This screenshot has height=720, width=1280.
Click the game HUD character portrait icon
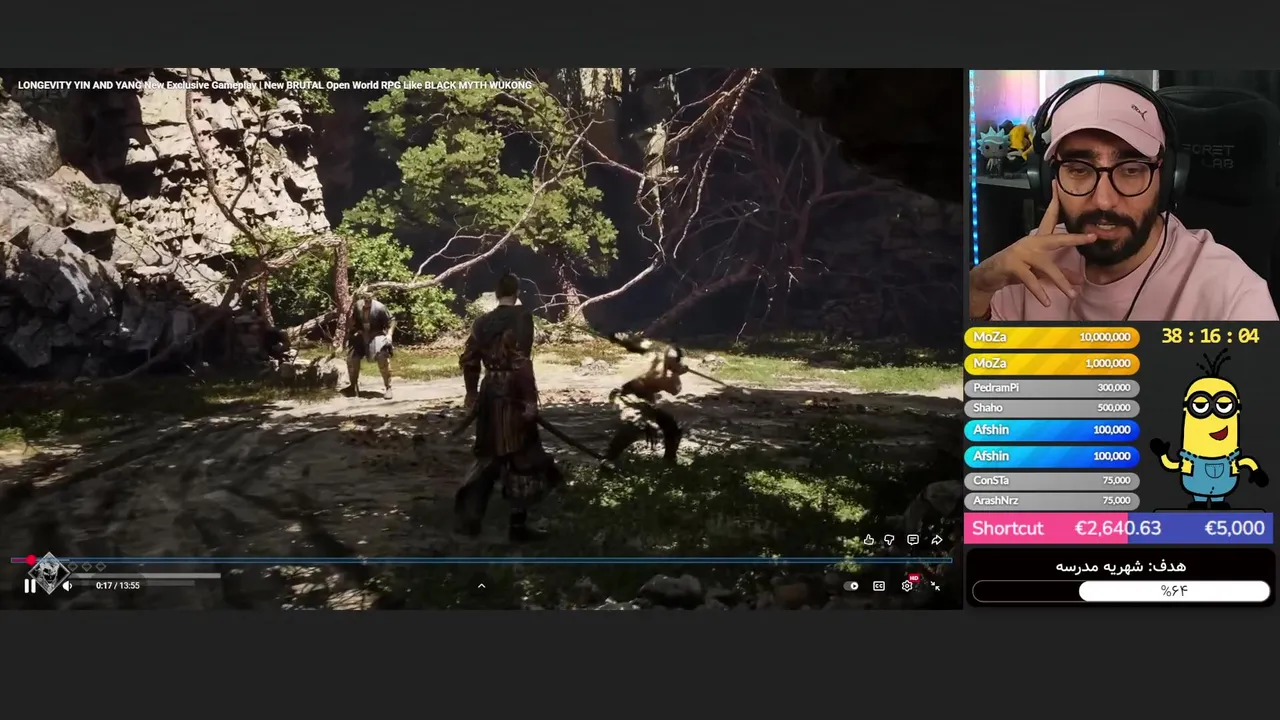[x=48, y=573]
